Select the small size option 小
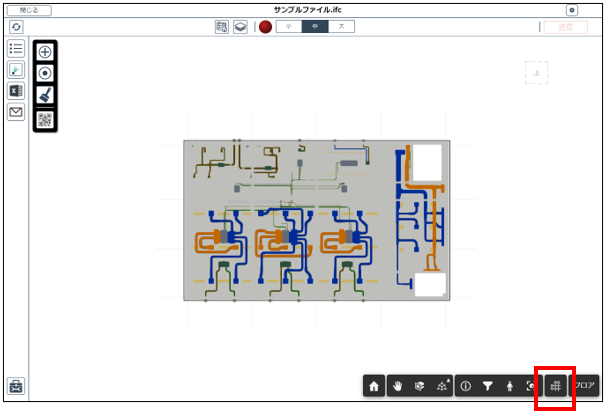Image resolution: width=605 pixels, height=412 pixels. (x=288, y=27)
